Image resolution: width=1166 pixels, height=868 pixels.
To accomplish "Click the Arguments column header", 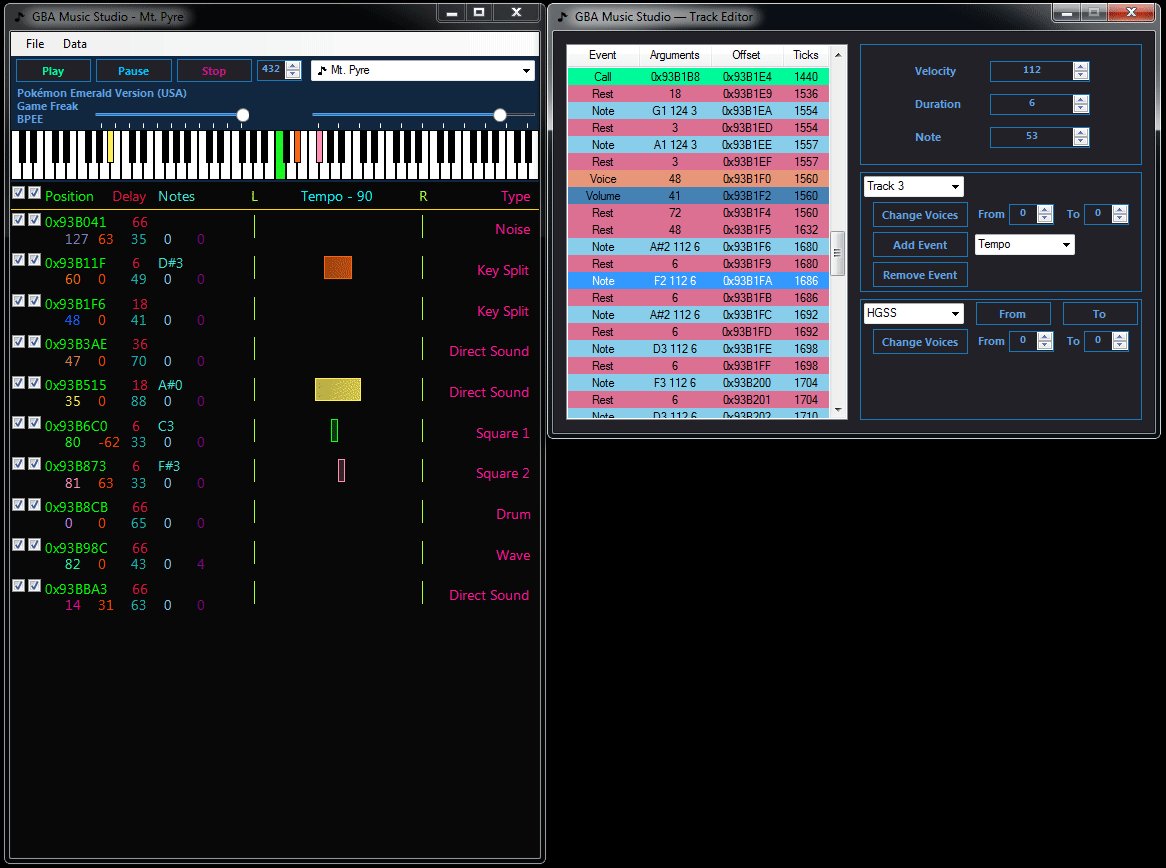I will point(674,55).
